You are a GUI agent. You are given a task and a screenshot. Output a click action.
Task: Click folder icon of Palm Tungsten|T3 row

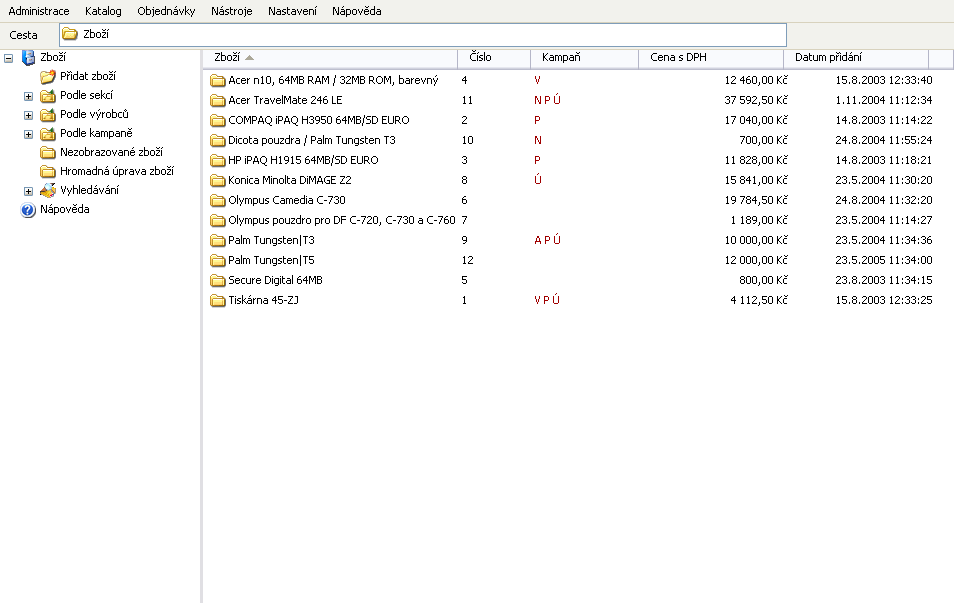point(217,240)
